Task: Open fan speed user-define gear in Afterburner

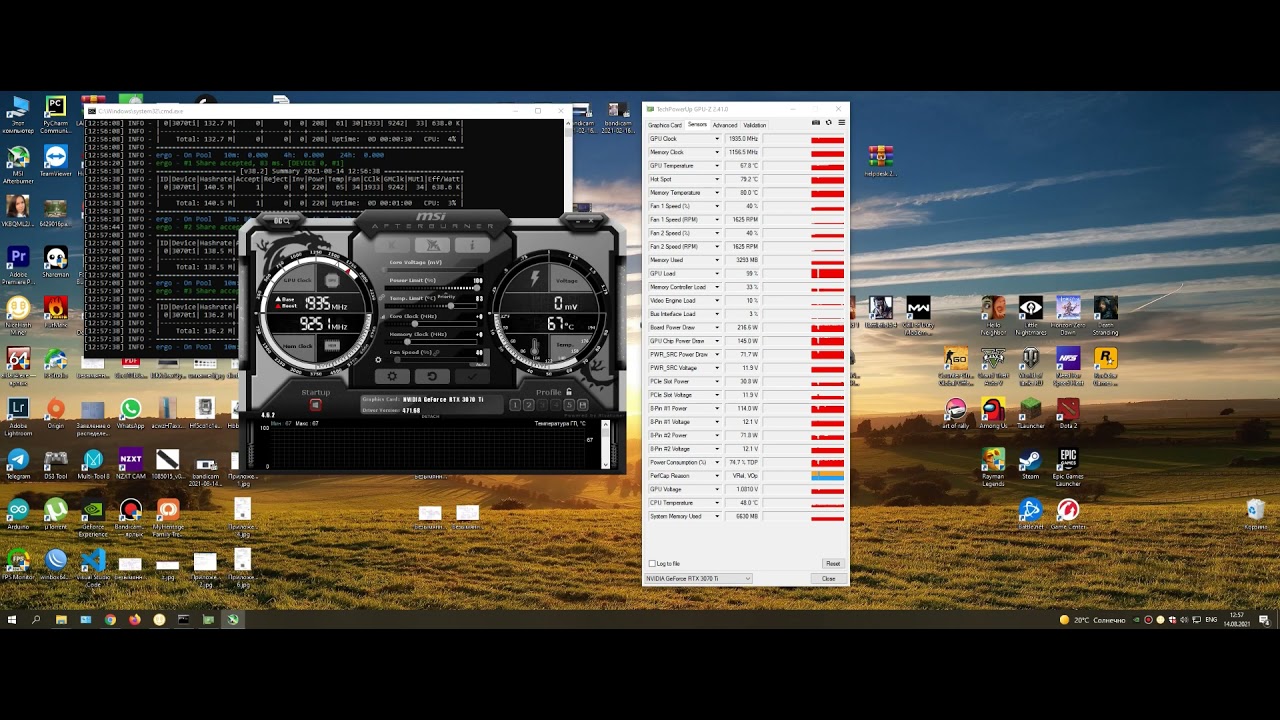Action: 379,359
